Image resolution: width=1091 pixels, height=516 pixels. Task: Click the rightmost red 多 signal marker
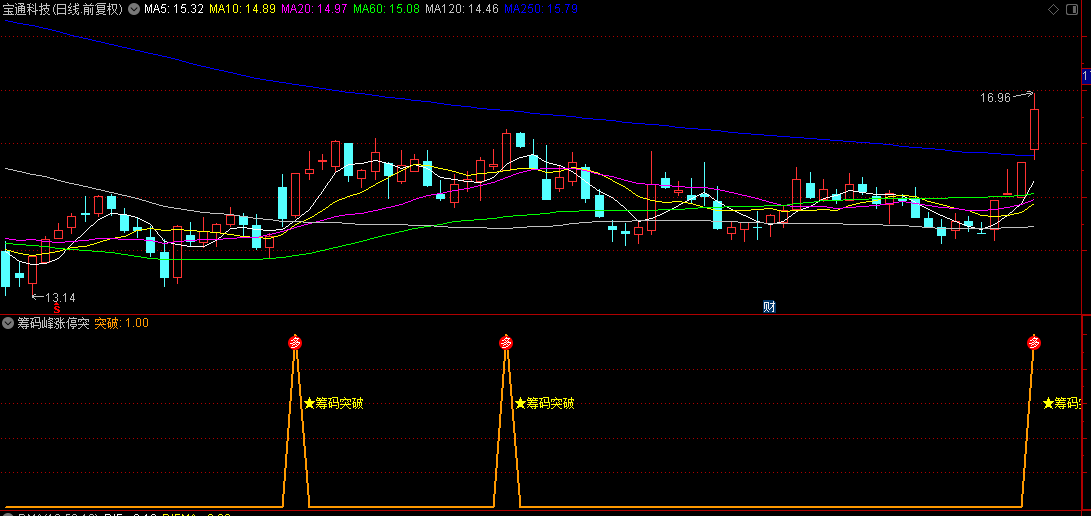1034,342
